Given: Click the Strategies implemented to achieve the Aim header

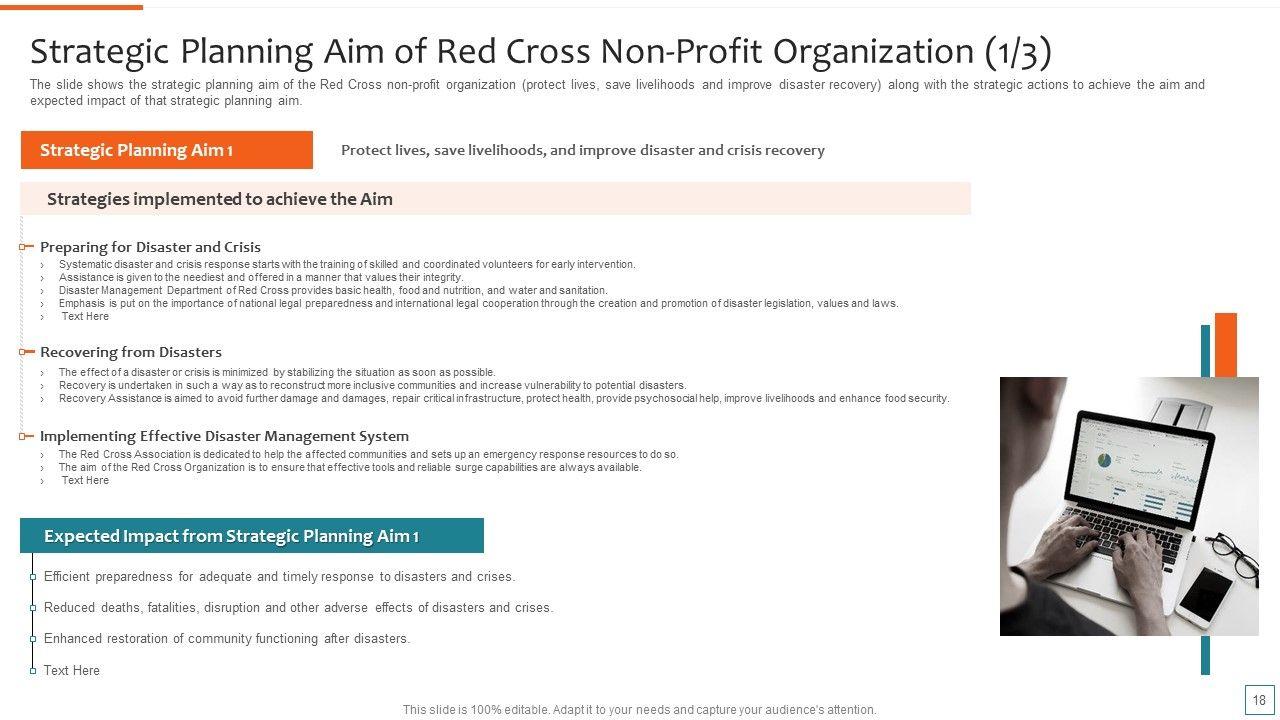Looking at the screenshot, I should [x=220, y=199].
